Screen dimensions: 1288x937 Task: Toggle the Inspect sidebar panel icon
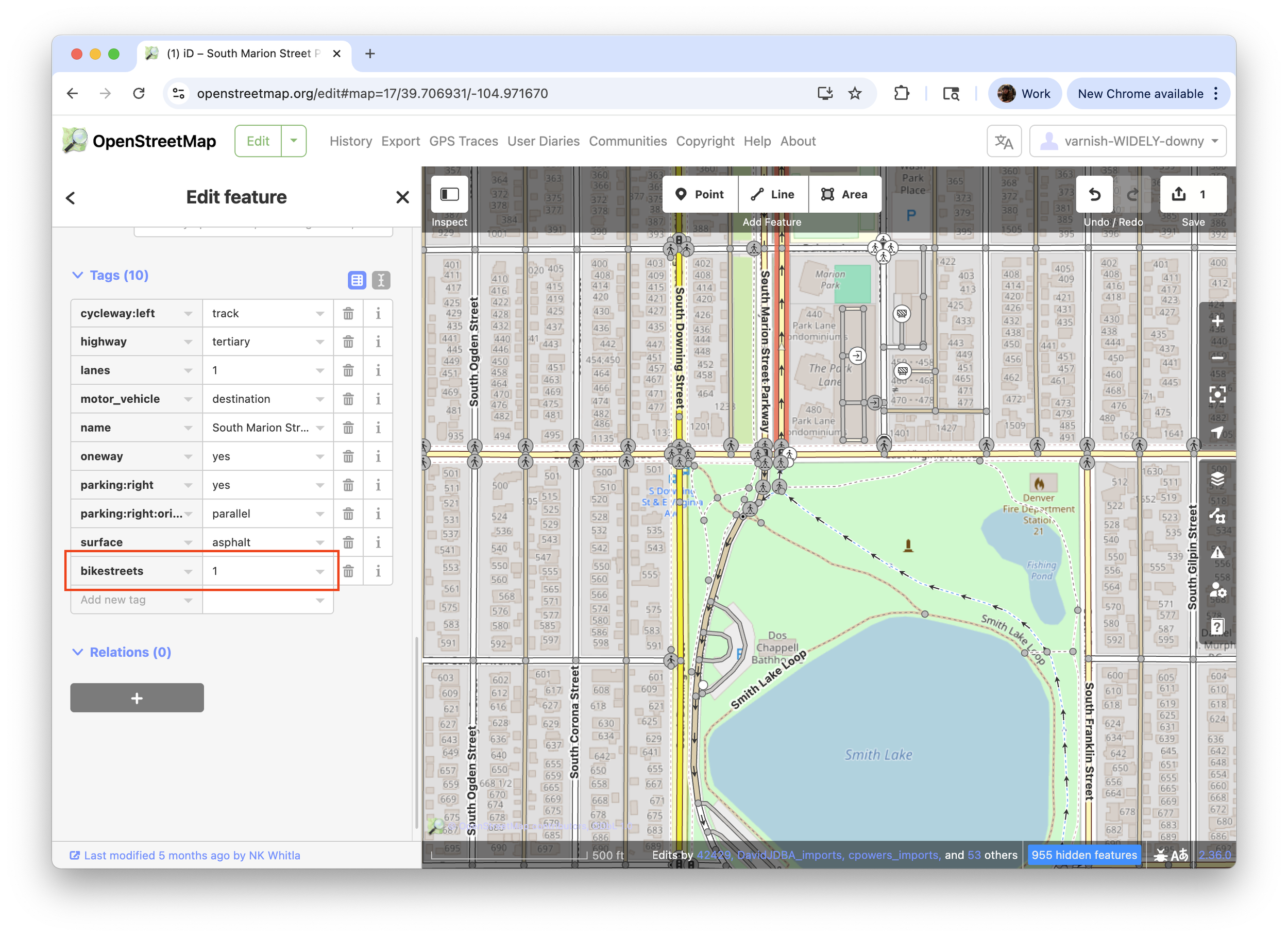click(x=449, y=195)
